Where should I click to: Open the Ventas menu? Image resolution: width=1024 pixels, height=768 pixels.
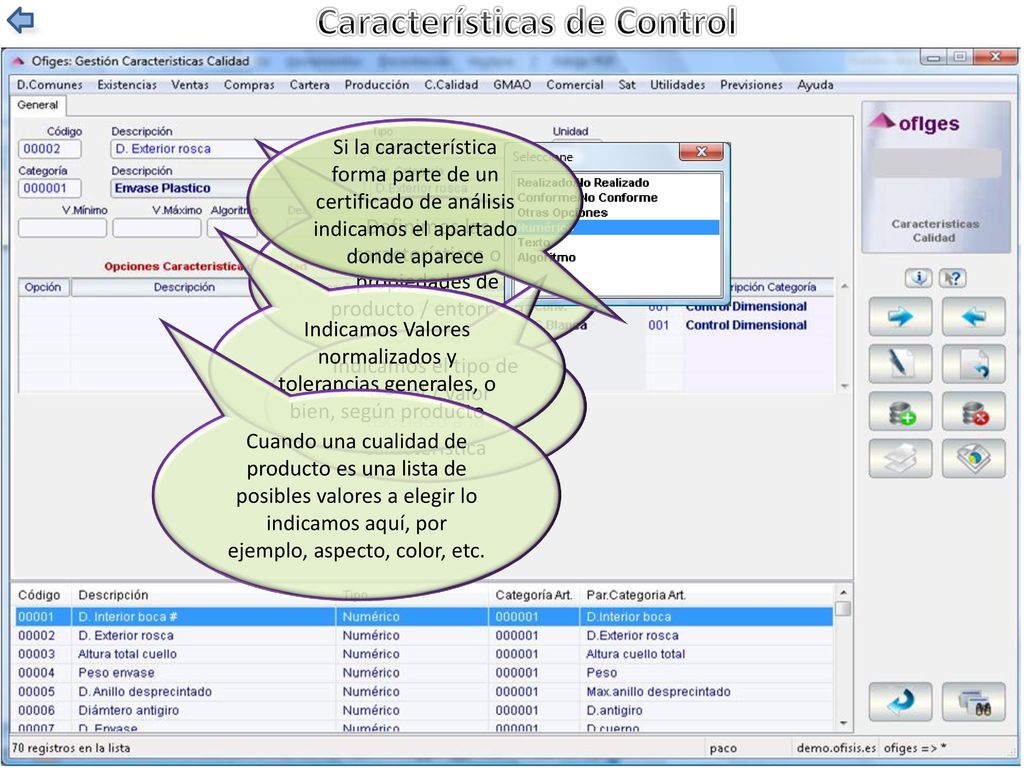189,85
